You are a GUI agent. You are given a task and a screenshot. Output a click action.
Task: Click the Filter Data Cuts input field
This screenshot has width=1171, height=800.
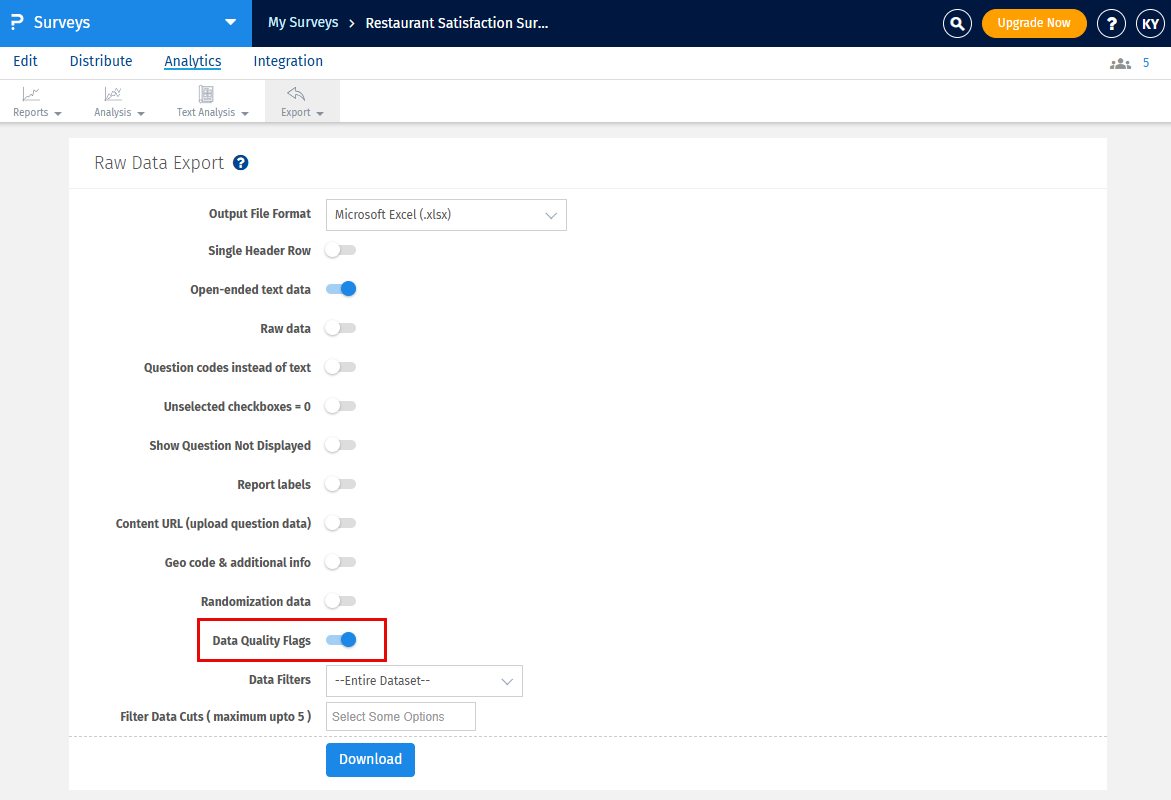click(x=400, y=717)
